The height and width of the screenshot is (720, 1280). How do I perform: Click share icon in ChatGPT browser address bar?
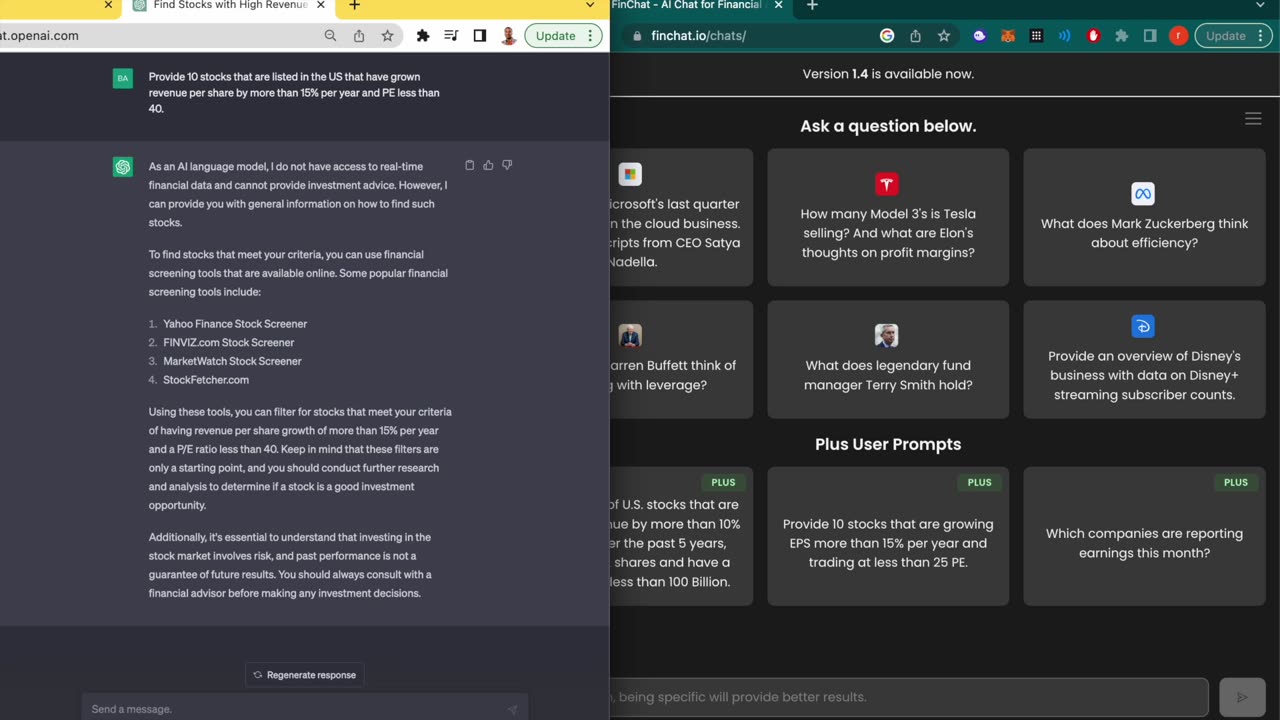(359, 36)
